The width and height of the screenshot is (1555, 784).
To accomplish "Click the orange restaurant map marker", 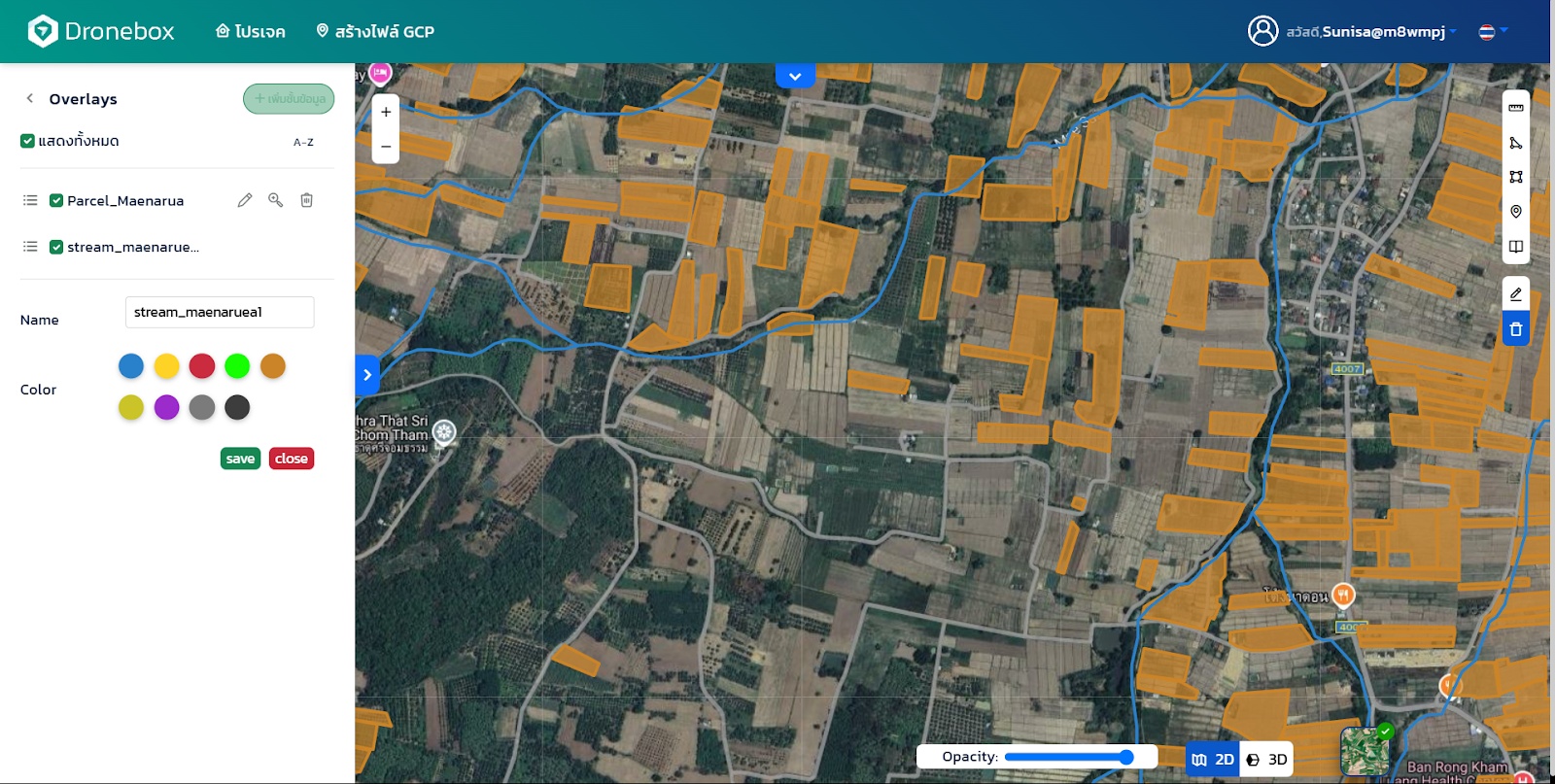I will (x=1343, y=594).
